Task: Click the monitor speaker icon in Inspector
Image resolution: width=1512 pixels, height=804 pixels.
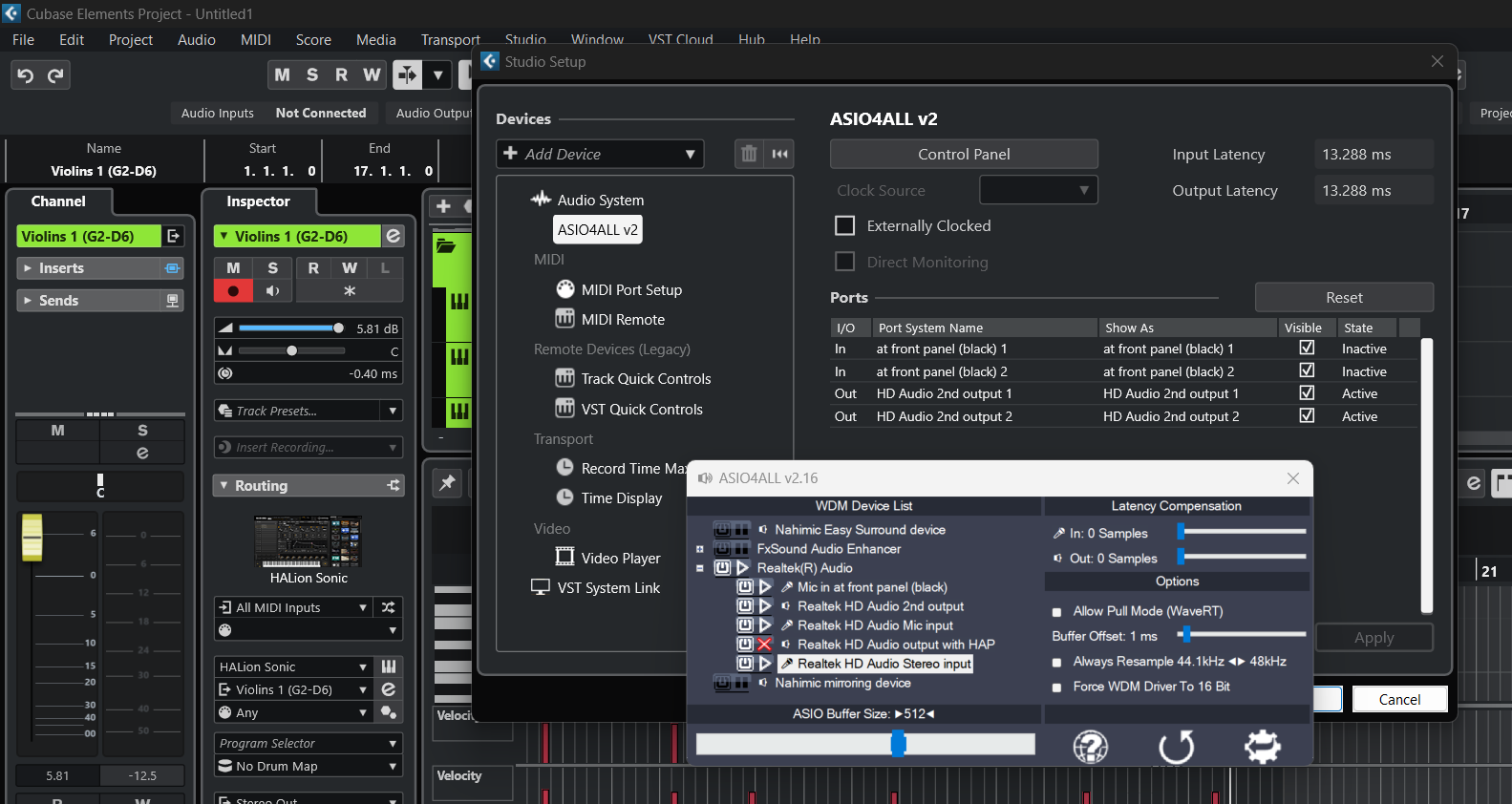Action: click(273, 291)
